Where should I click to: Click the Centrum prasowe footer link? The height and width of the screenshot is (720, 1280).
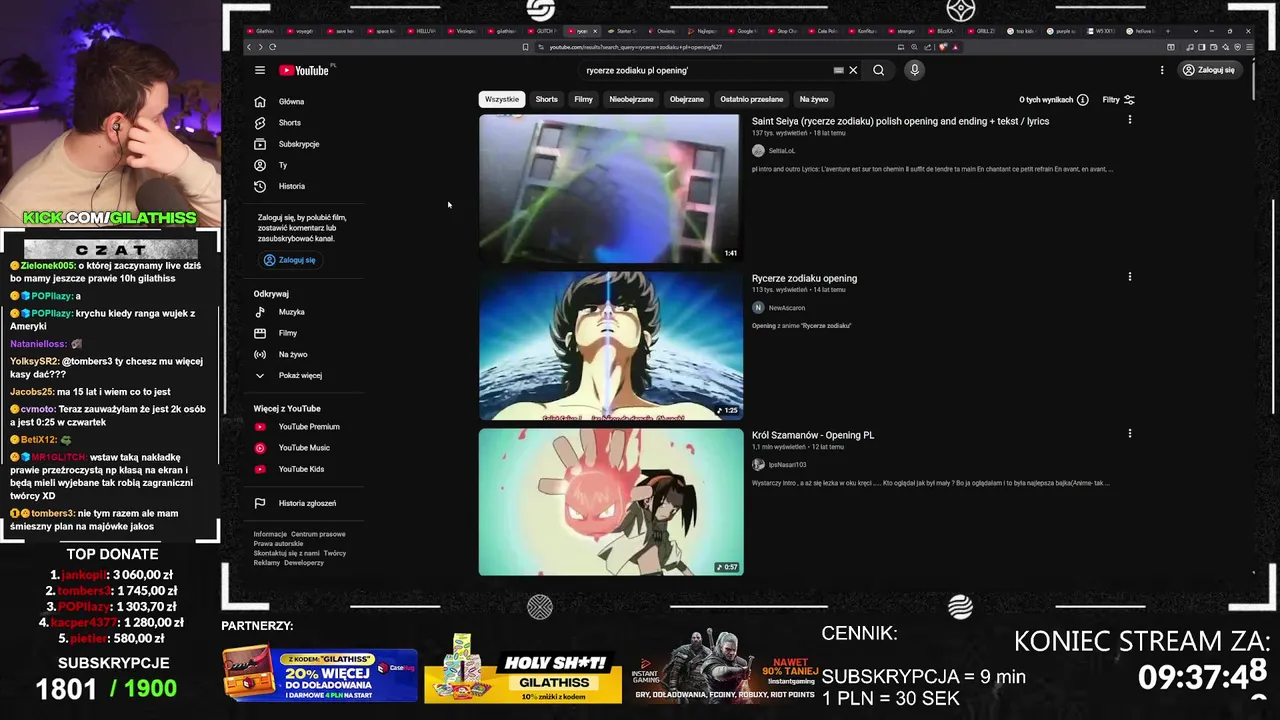tap(318, 534)
